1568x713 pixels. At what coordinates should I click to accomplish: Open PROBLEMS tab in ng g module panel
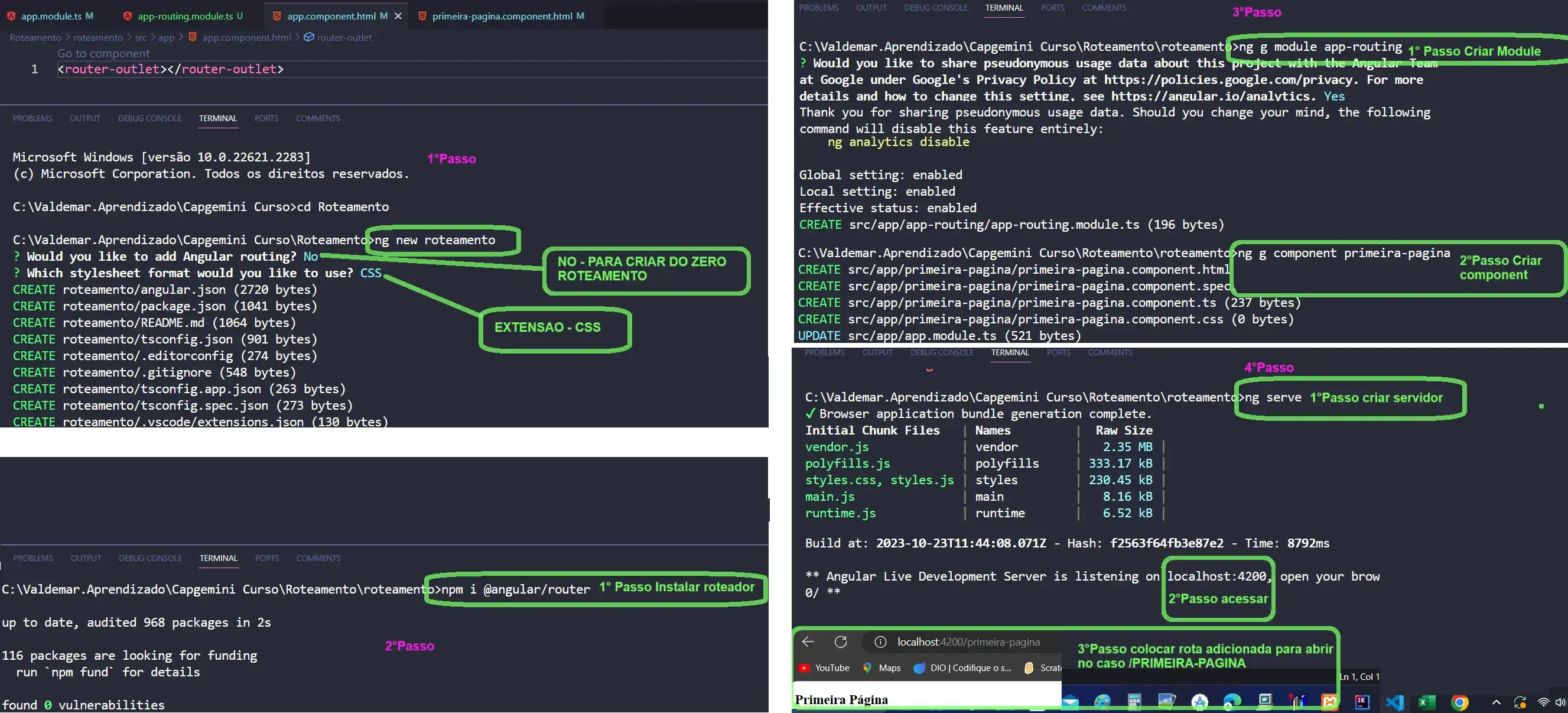(x=818, y=8)
